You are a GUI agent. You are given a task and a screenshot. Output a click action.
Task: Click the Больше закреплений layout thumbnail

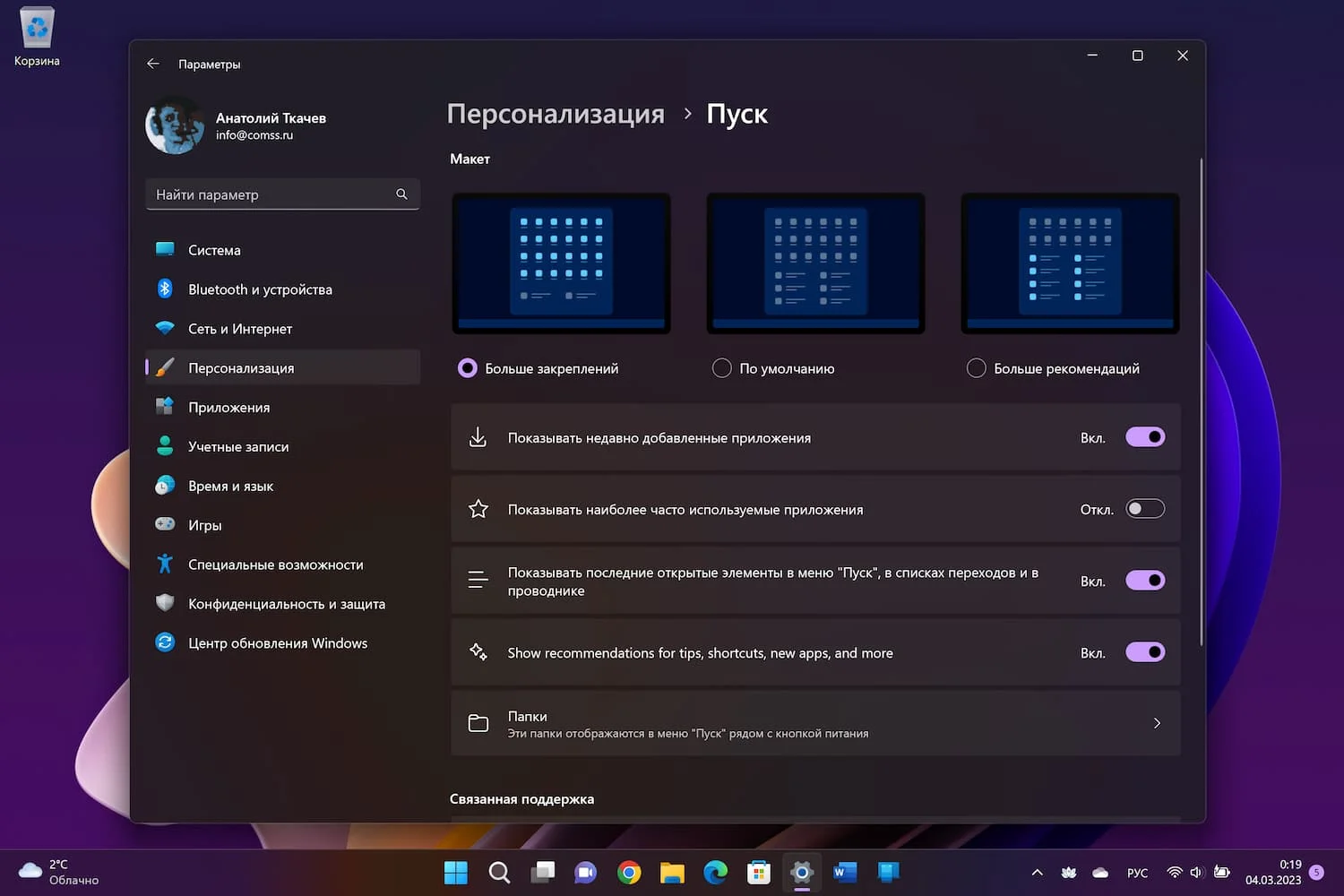pyautogui.click(x=562, y=263)
